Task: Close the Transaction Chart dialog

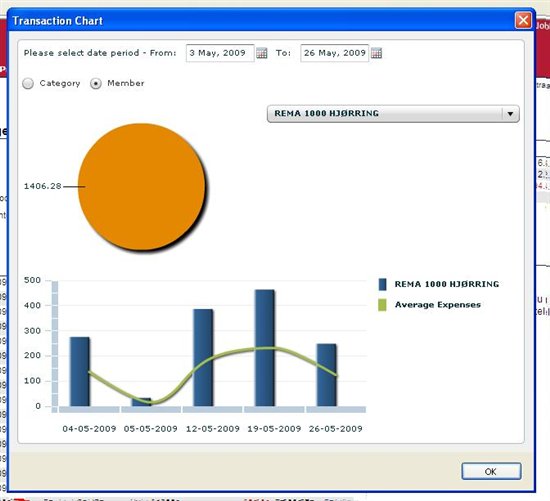Action: pos(523,20)
